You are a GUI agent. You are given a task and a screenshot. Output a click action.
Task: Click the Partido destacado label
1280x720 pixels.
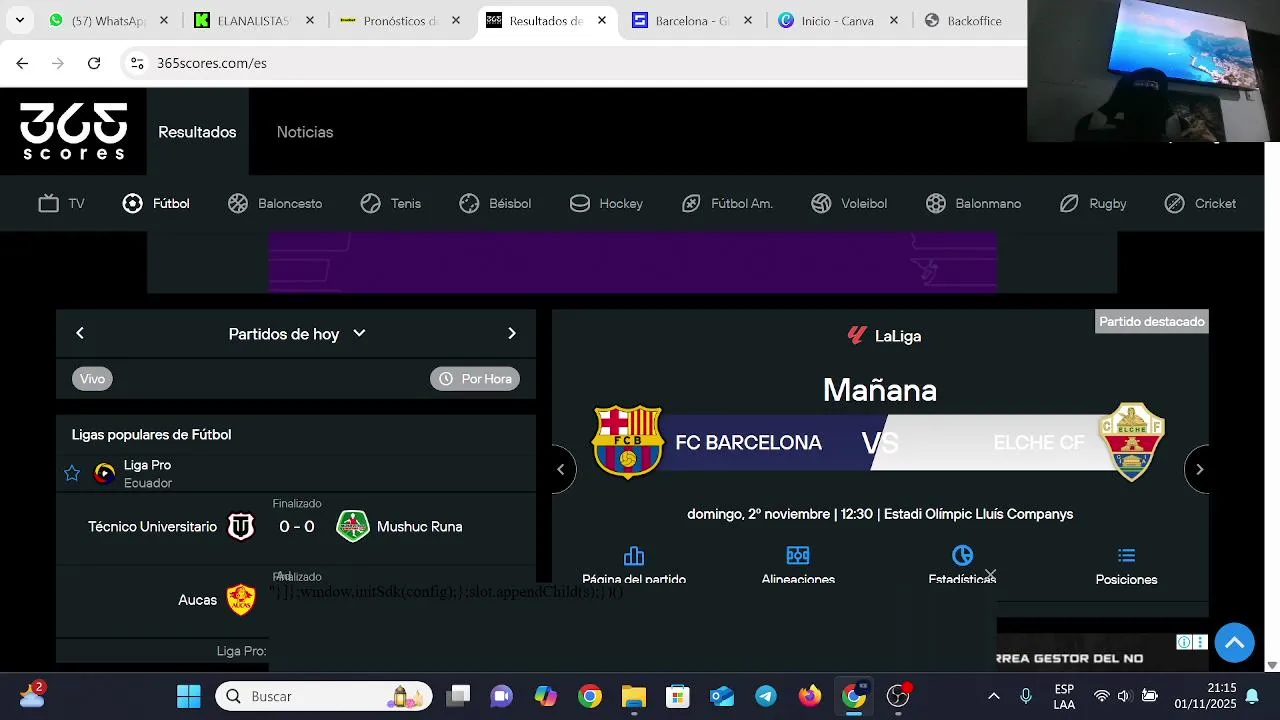1152,321
